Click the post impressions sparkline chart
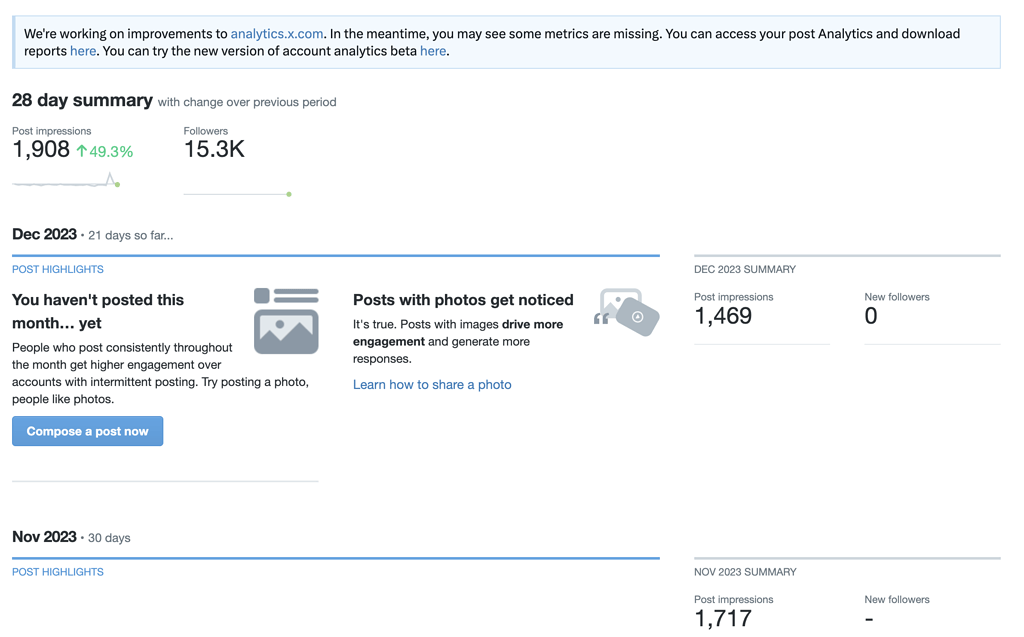The width and height of the screenshot is (1024, 637). 66,182
